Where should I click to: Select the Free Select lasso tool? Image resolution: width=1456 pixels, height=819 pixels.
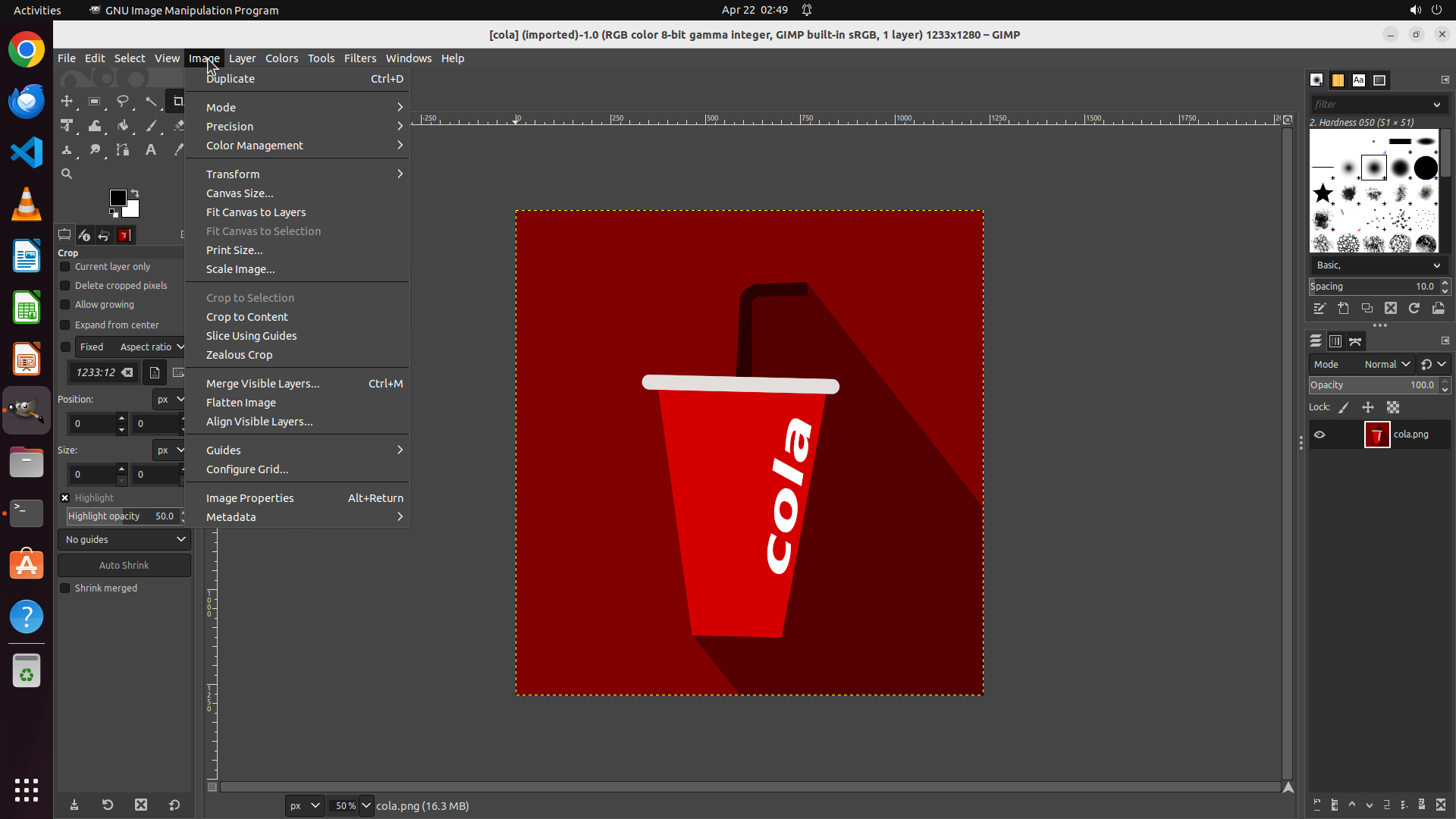(x=122, y=101)
